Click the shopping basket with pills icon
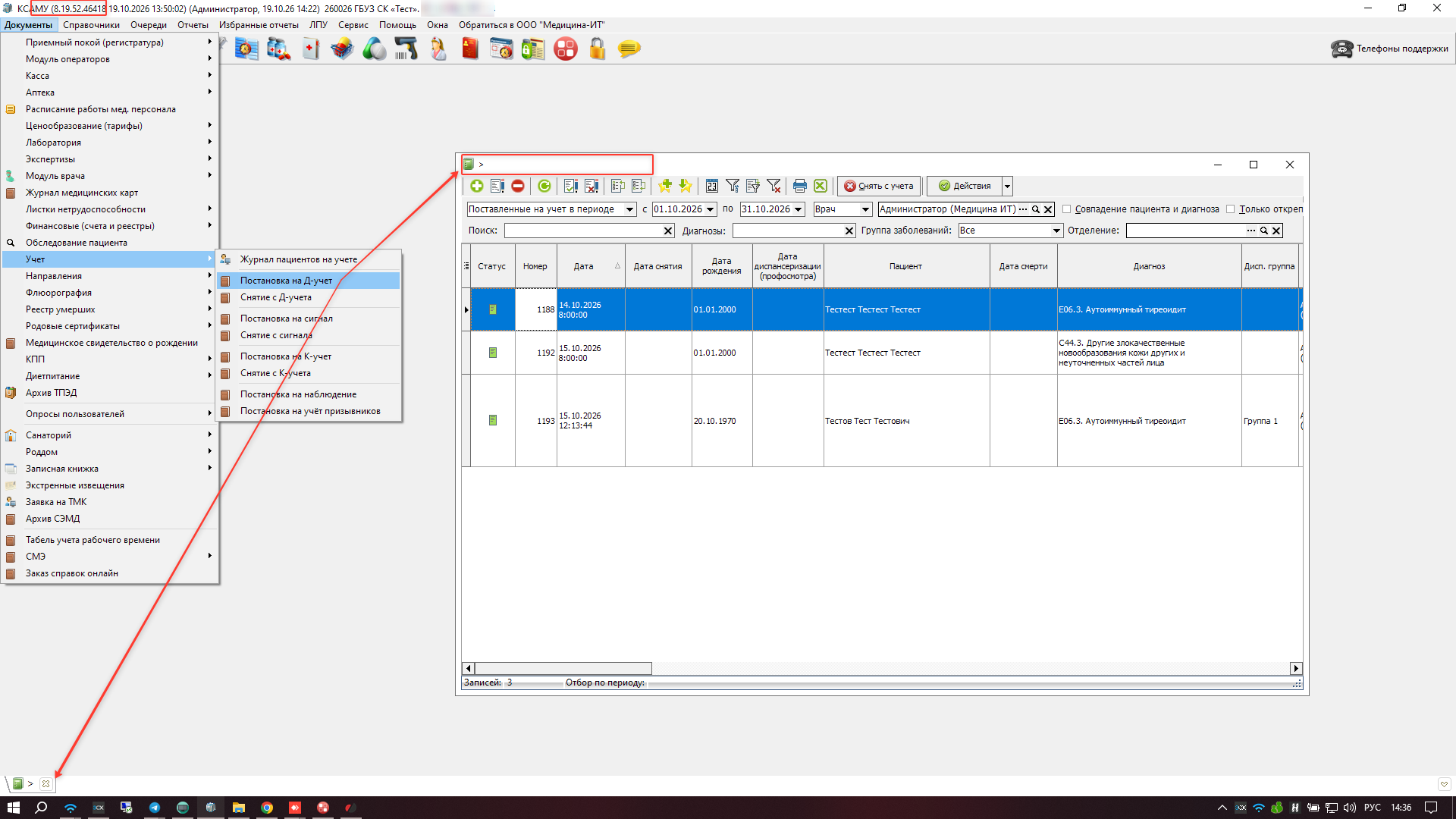 click(x=341, y=49)
